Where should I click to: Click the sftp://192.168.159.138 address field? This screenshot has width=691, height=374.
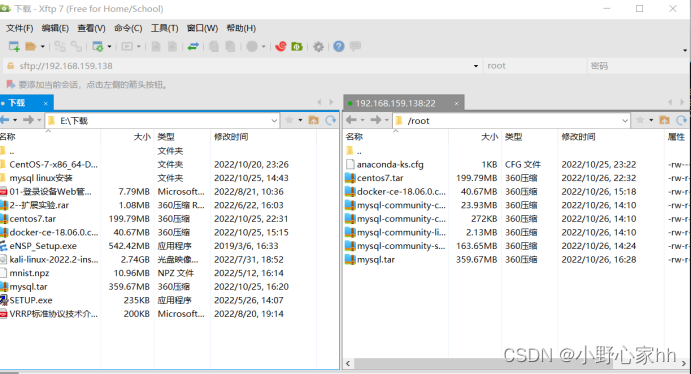pyautogui.click(x=242, y=66)
